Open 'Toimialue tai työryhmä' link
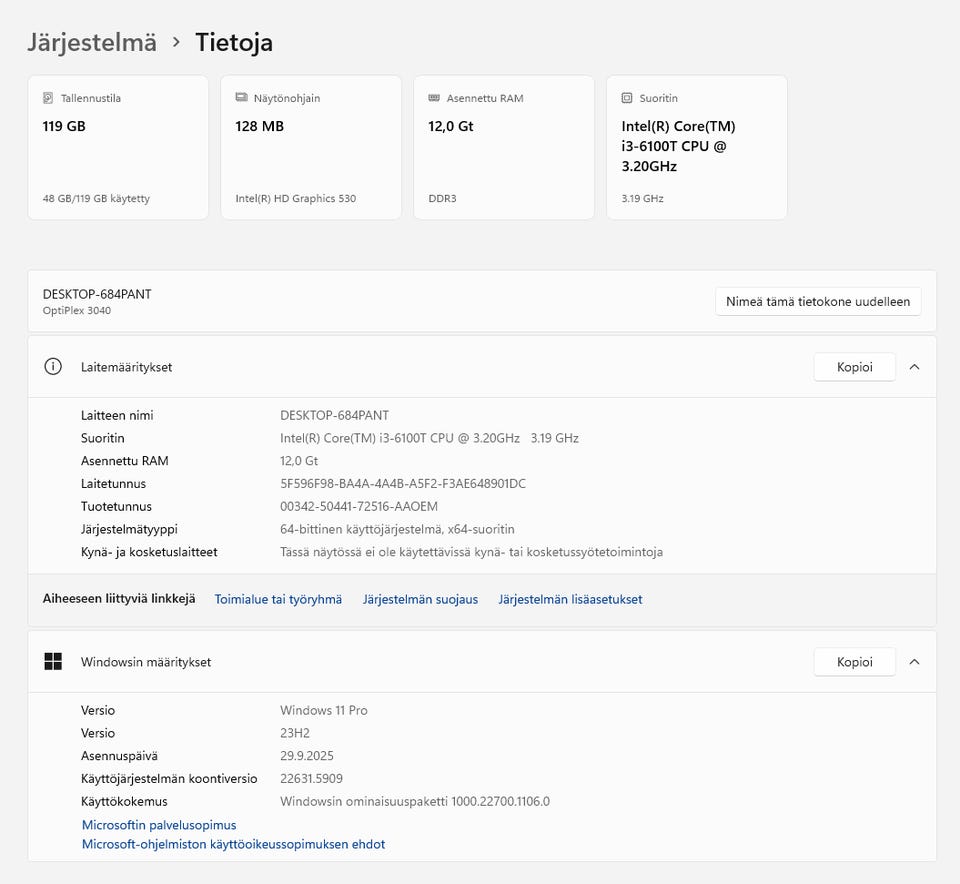The image size is (960, 884). (x=278, y=600)
